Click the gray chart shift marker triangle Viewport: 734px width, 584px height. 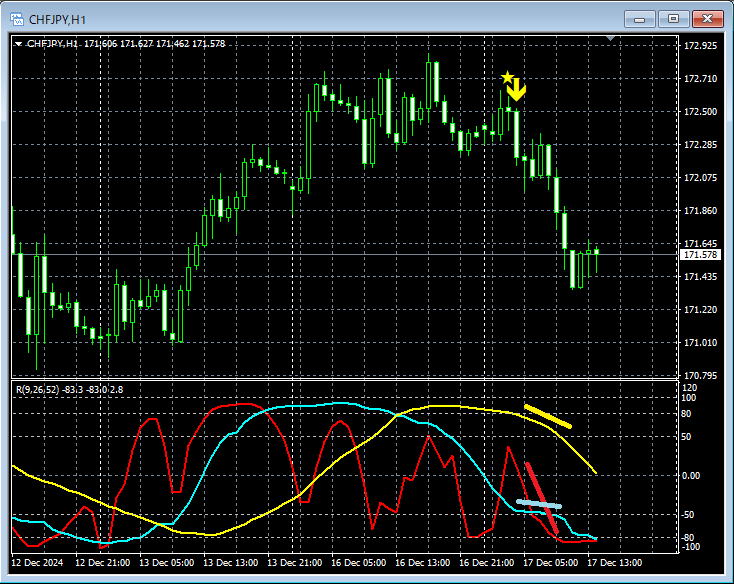[x=610, y=38]
